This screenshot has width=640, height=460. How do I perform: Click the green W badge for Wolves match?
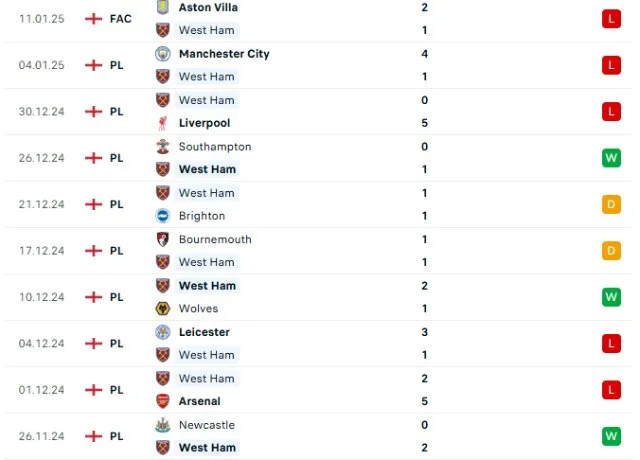tap(611, 297)
